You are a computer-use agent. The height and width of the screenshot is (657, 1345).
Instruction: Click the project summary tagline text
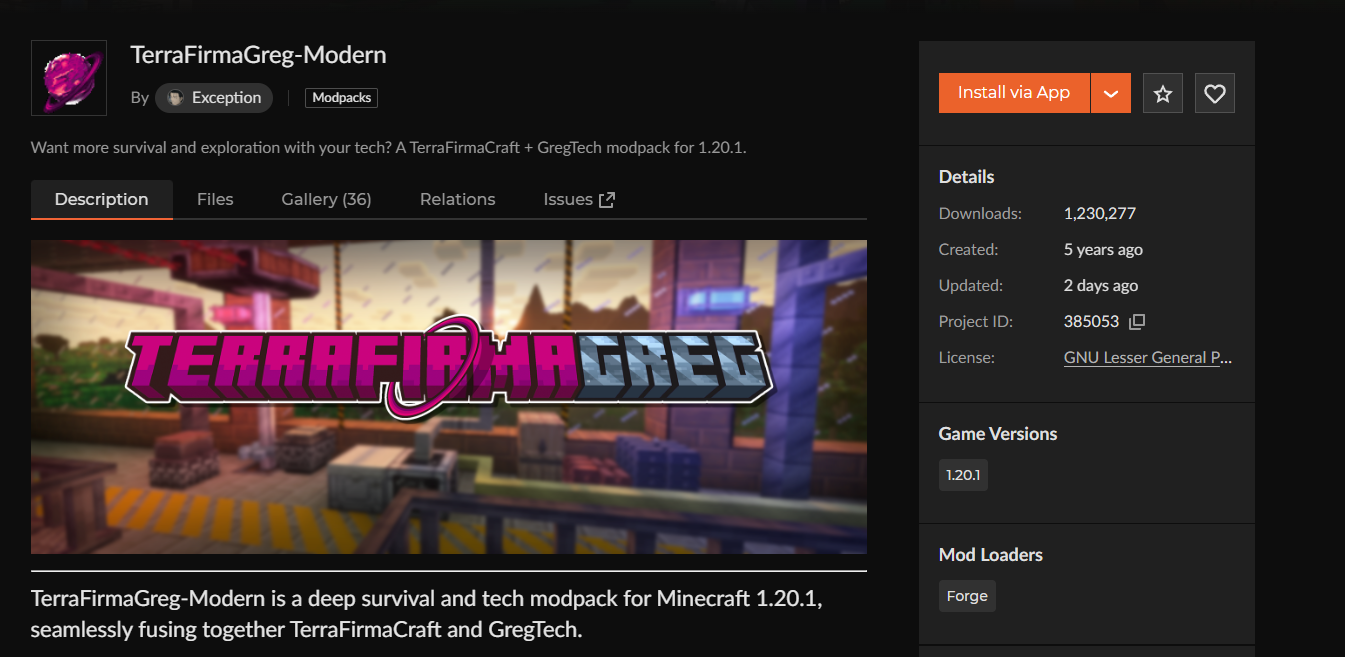pyautogui.click(x=389, y=147)
